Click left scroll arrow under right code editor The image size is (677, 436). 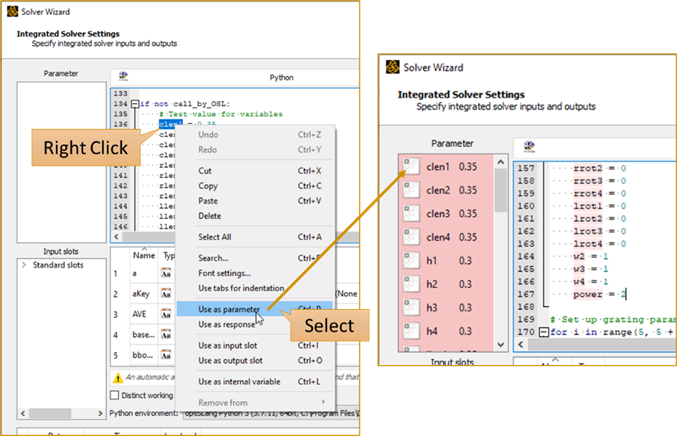coord(521,344)
